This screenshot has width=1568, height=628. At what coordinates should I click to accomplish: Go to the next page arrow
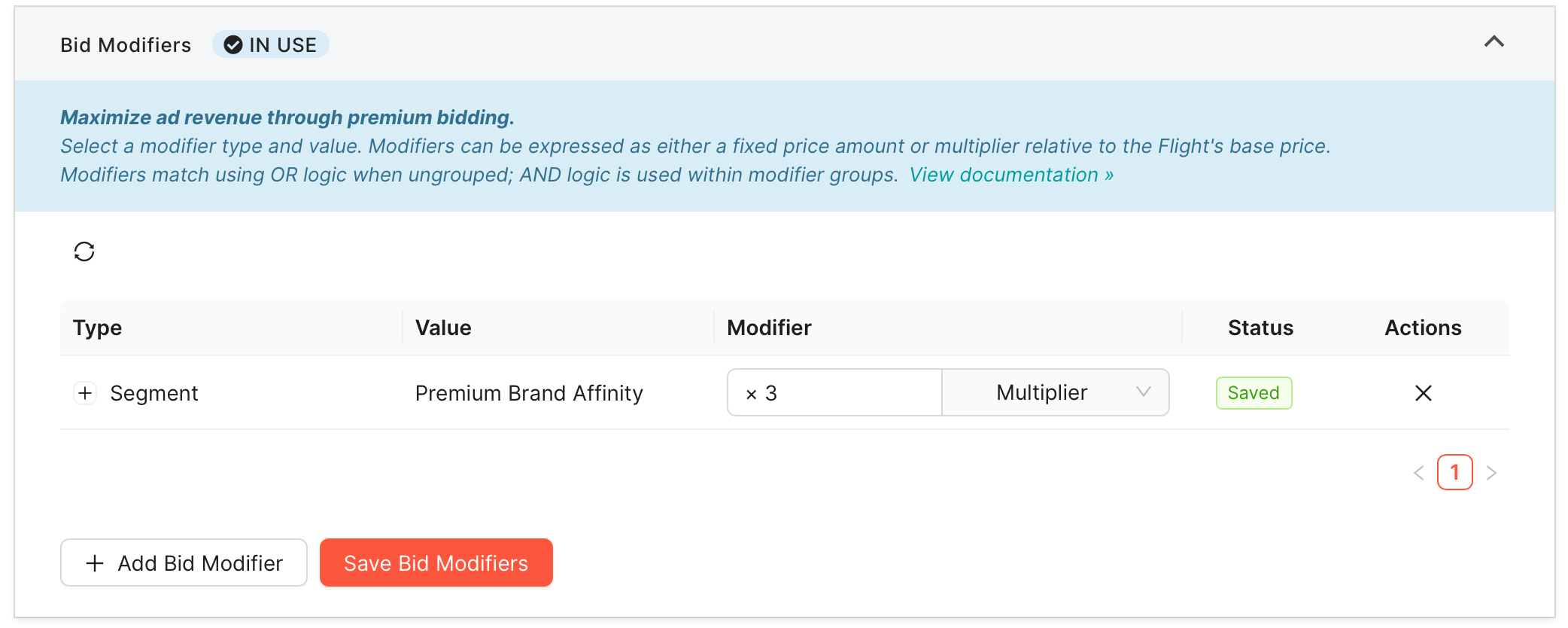1491,473
